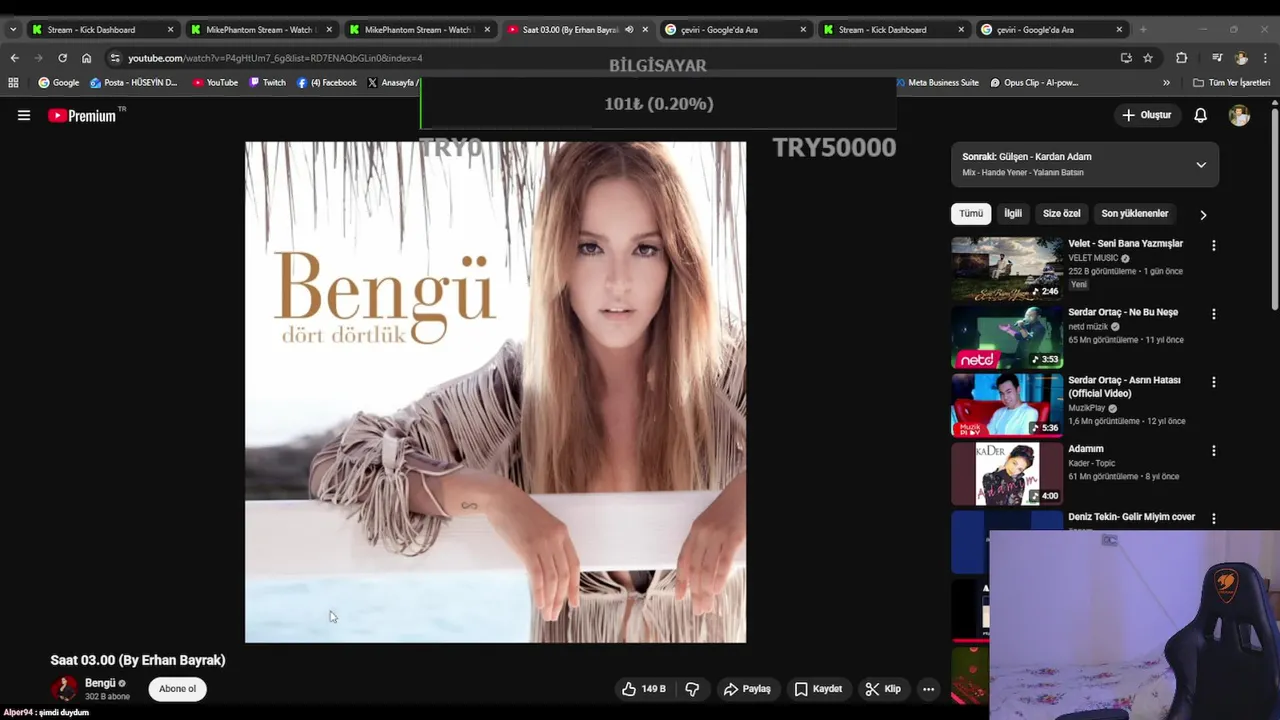Select the İlgili filter chip
The image size is (1280, 720).
(x=1013, y=213)
